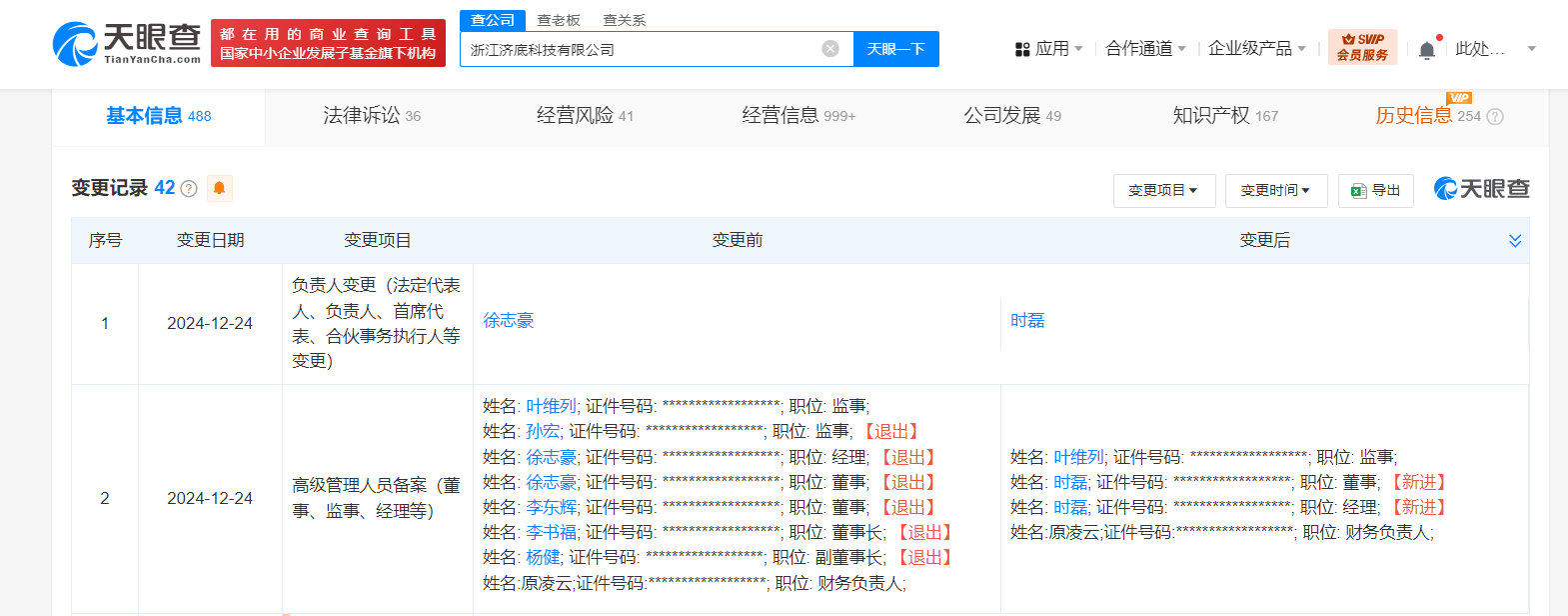Expand the 合作通道 dropdown

[x=1145, y=49]
